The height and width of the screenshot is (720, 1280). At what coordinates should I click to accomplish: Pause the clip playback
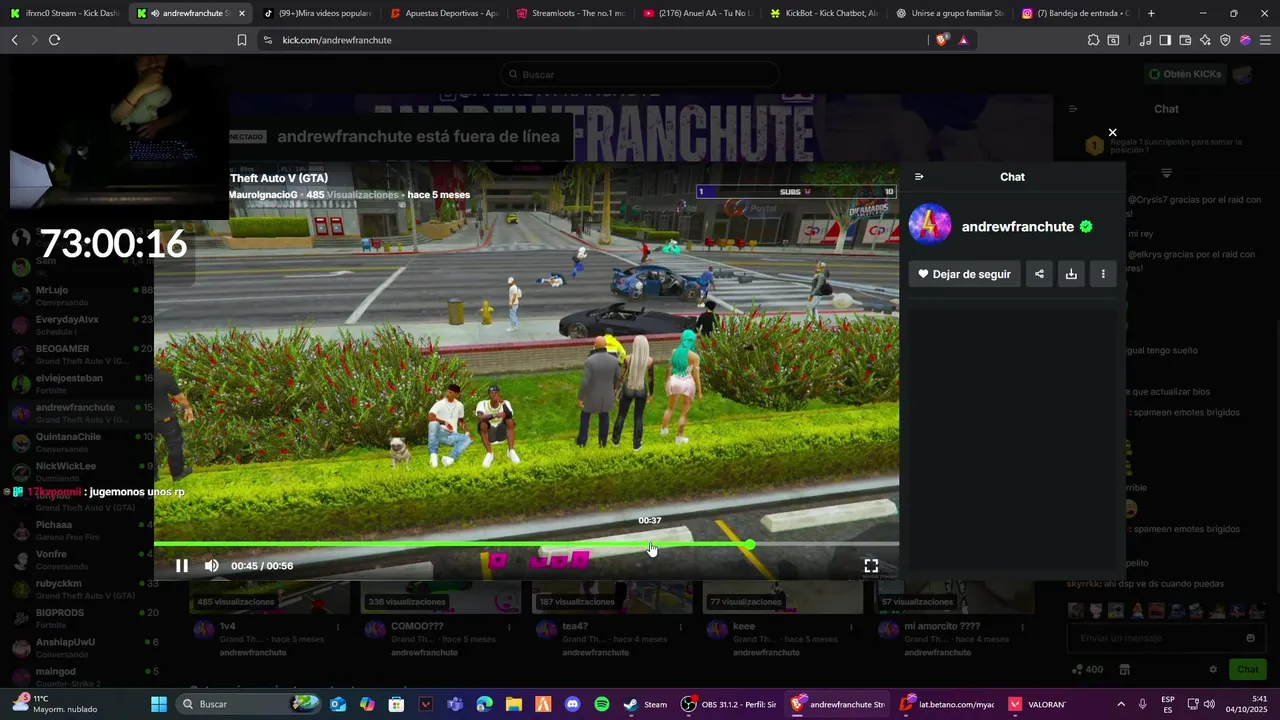click(182, 566)
